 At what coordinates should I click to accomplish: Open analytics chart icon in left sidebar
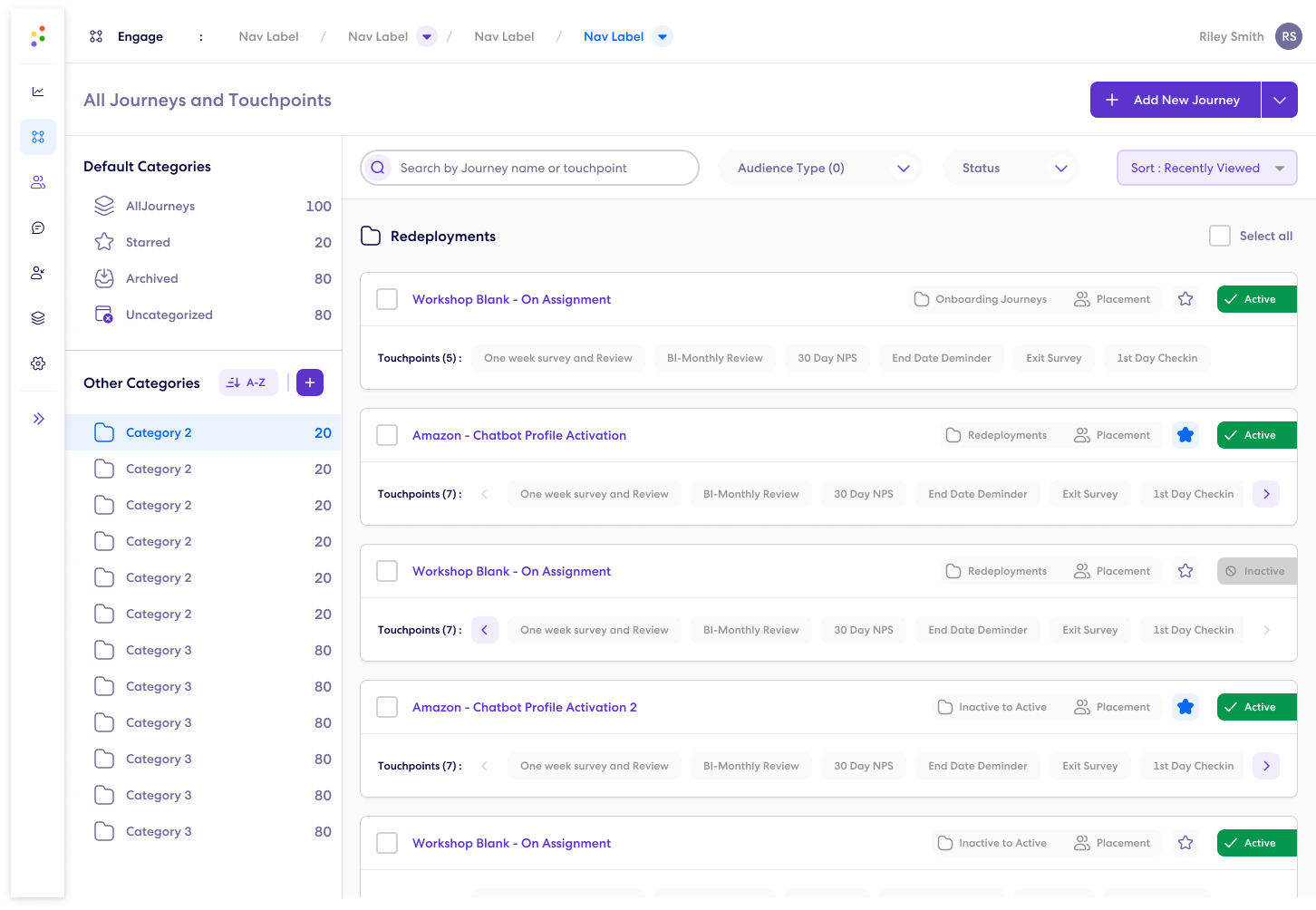point(38,92)
